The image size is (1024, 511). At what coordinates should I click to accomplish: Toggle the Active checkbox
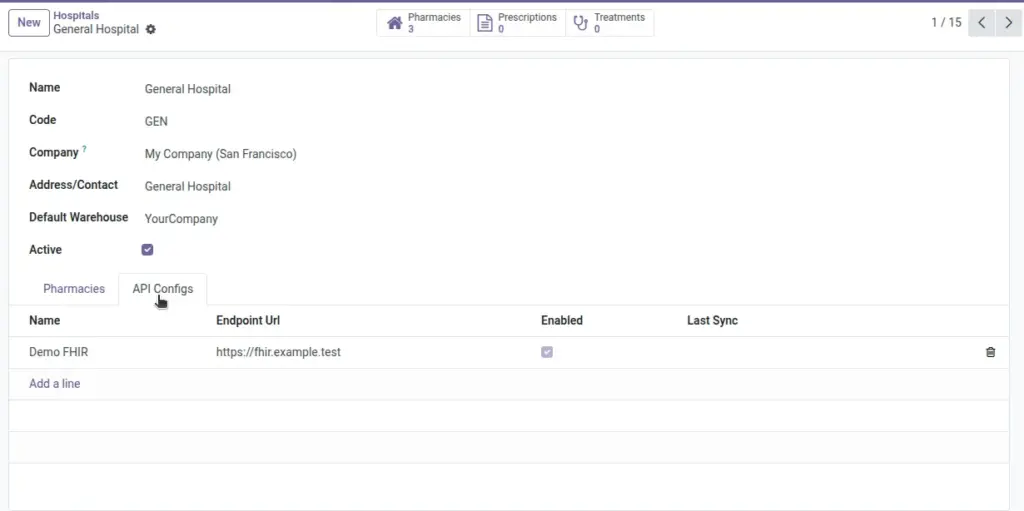coord(148,250)
